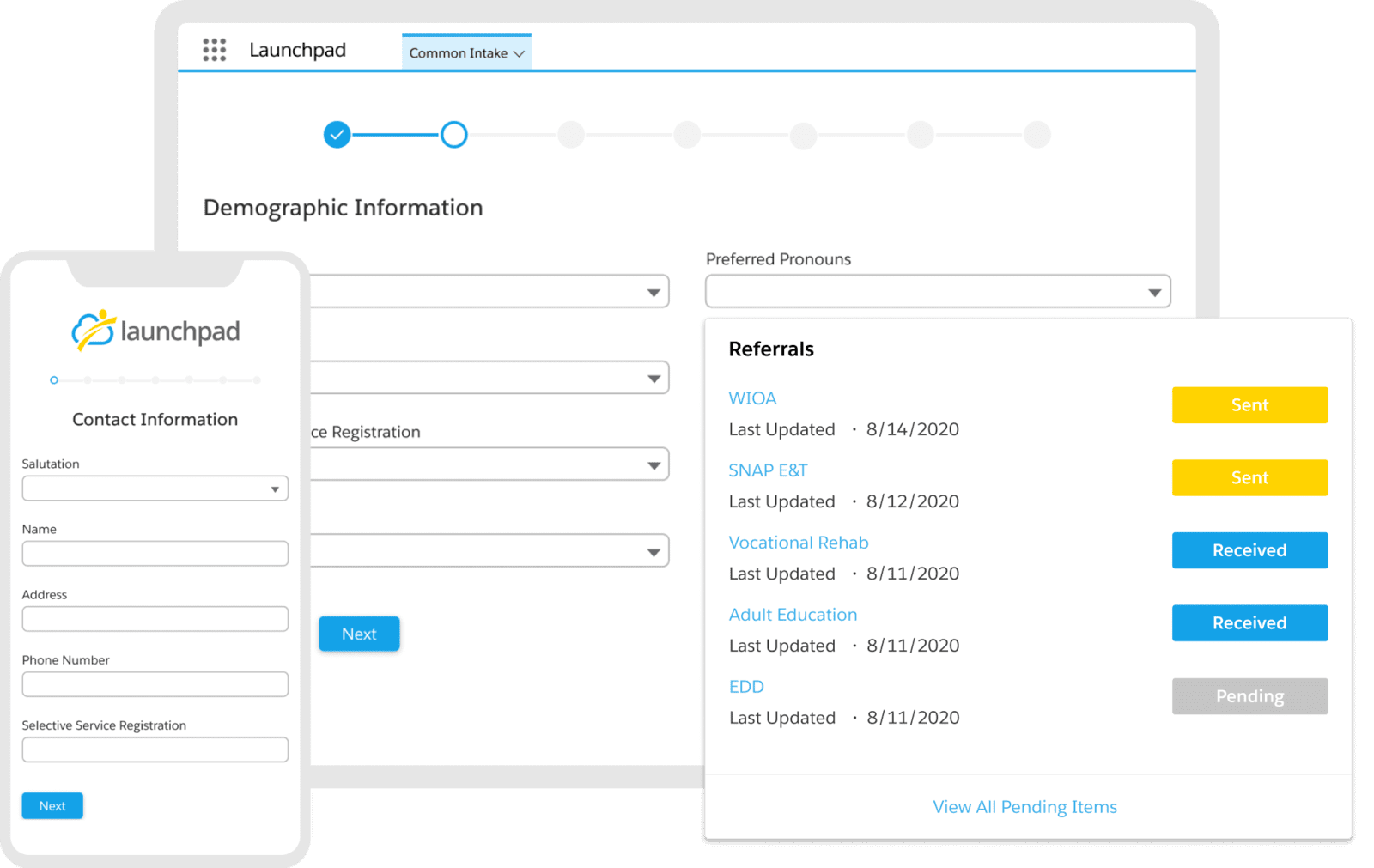Click the Pending status for EDD
1374x868 pixels.
pos(1249,696)
